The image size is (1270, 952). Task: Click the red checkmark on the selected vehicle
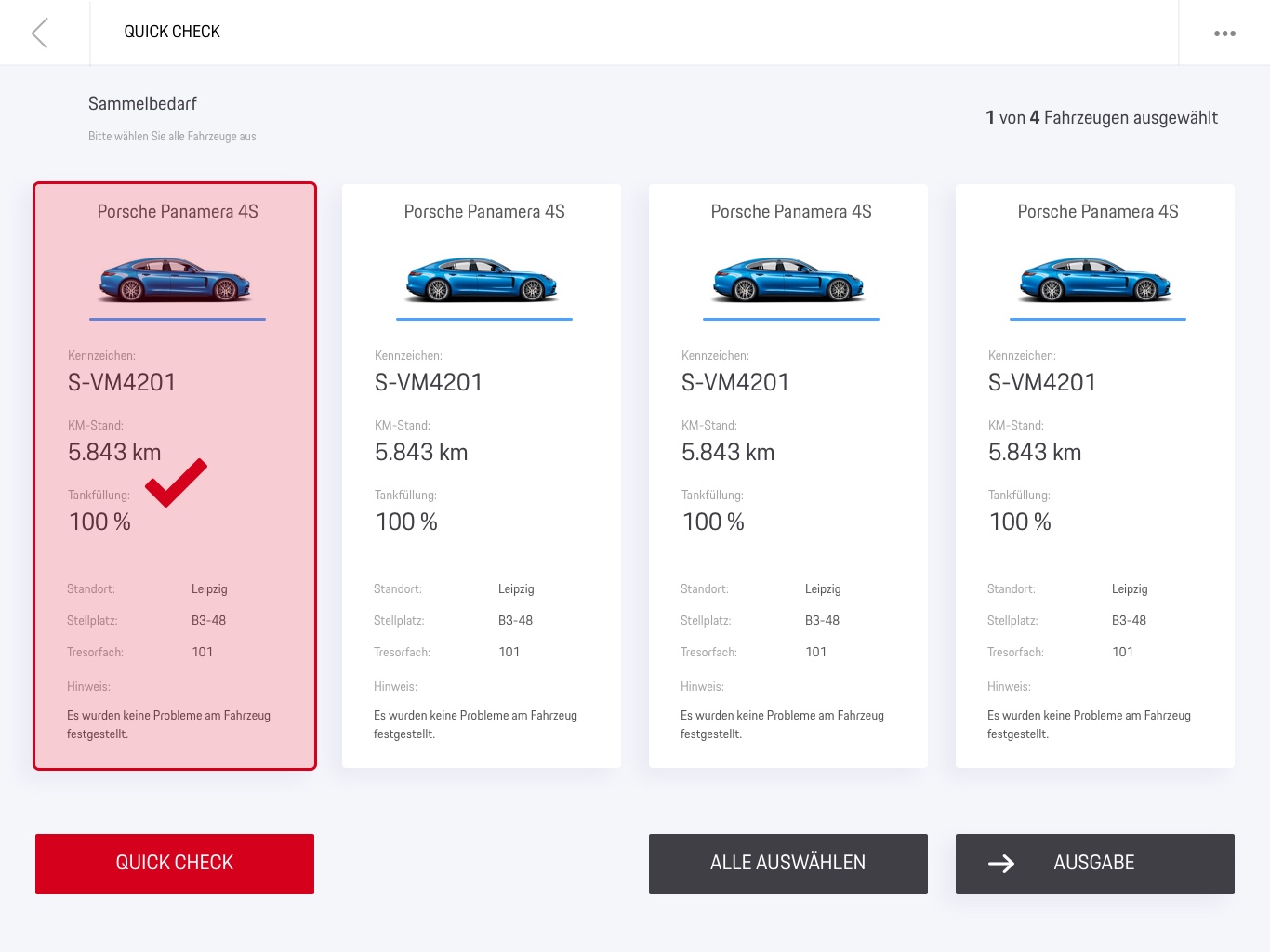click(176, 483)
